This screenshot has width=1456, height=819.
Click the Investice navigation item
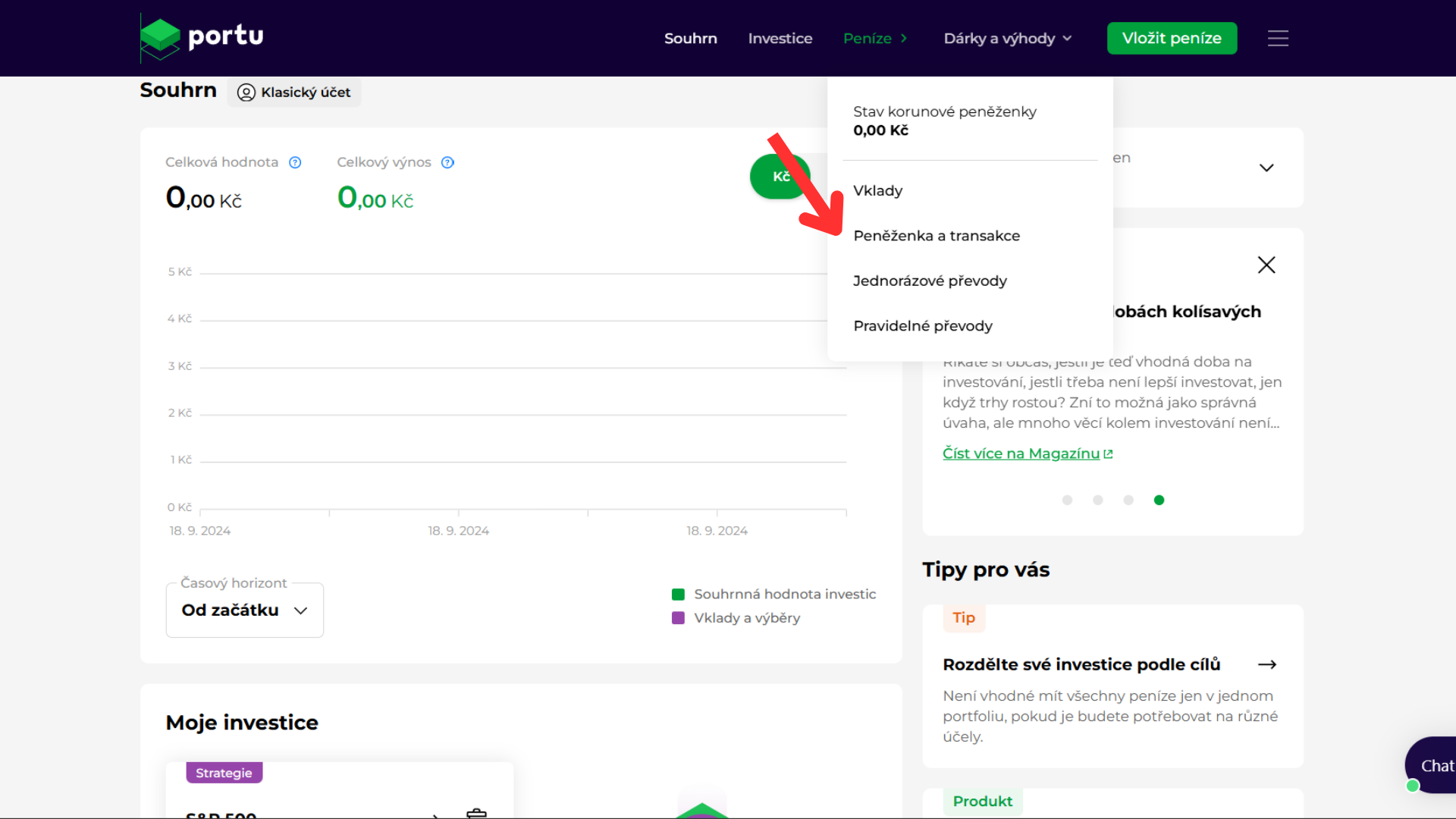click(780, 39)
